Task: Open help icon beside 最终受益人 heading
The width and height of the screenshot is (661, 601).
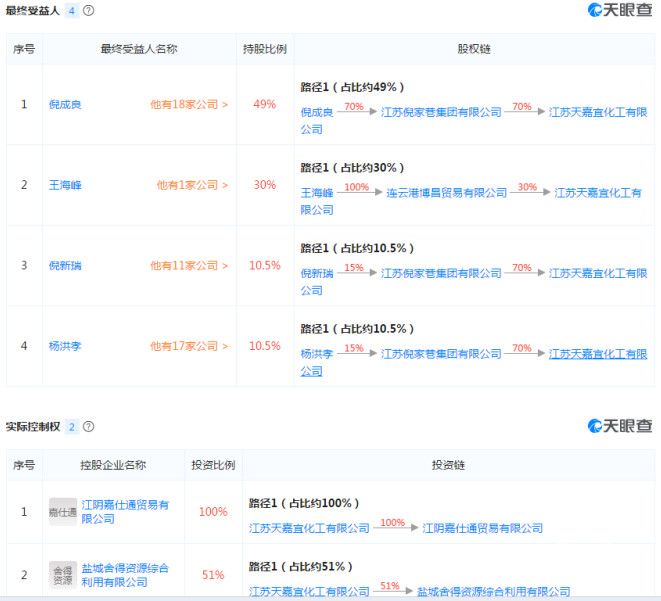Action: [89, 11]
